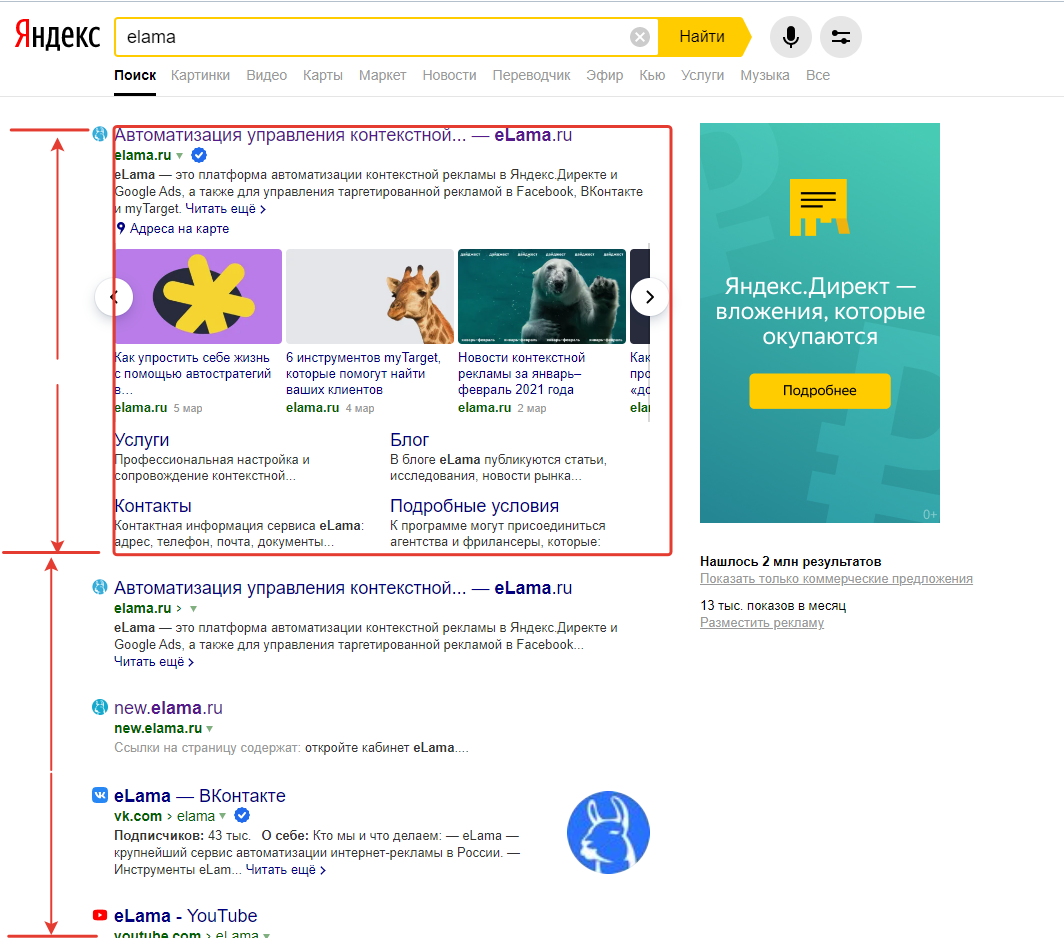Screen dimensions: 1064x940
Task: Open the second result title Автоматизация управления контекстной
Action: pos(343,588)
